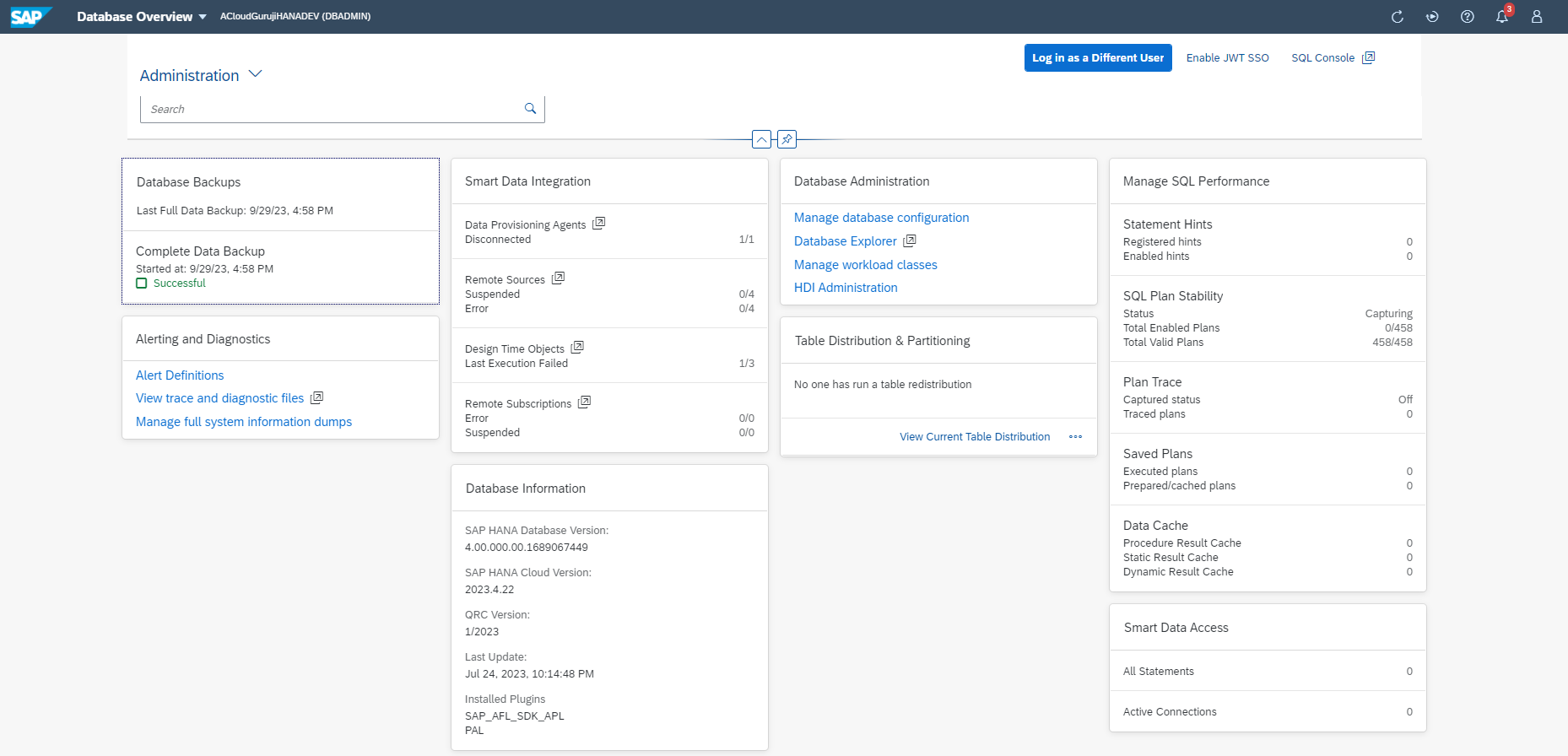Open the Manage database configuration link

[x=881, y=218]
